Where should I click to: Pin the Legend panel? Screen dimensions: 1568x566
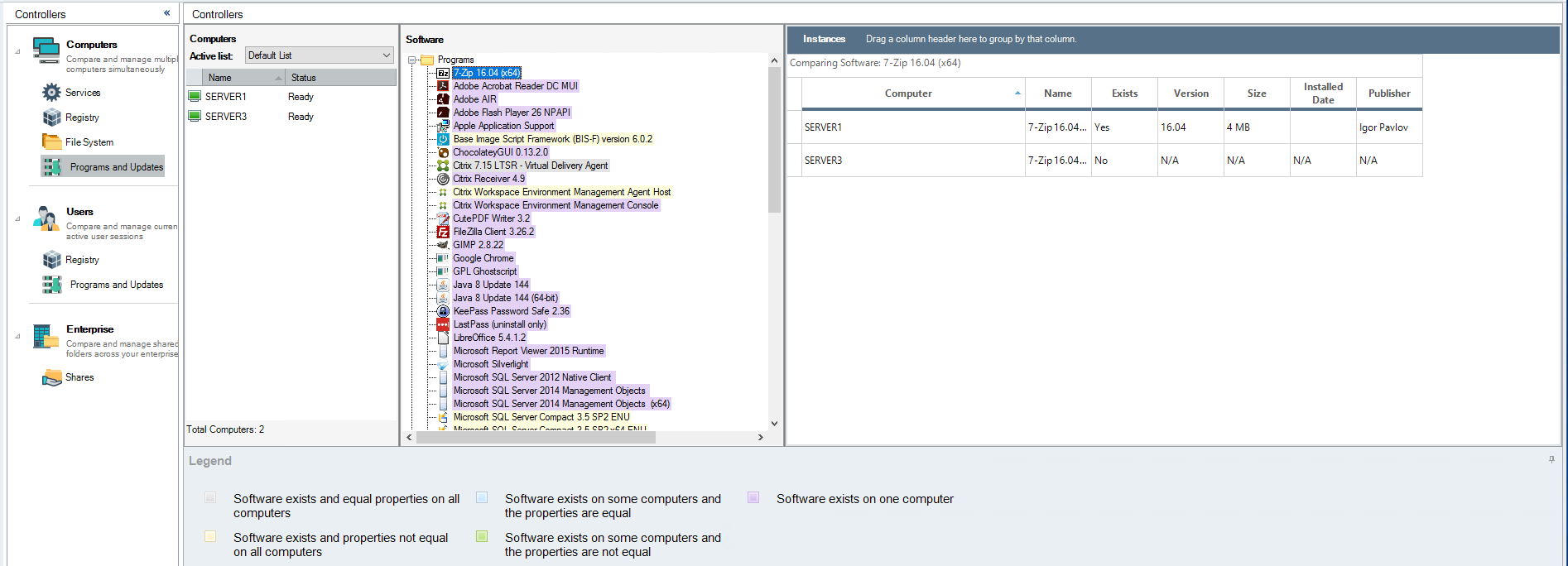click(1551, 459)
